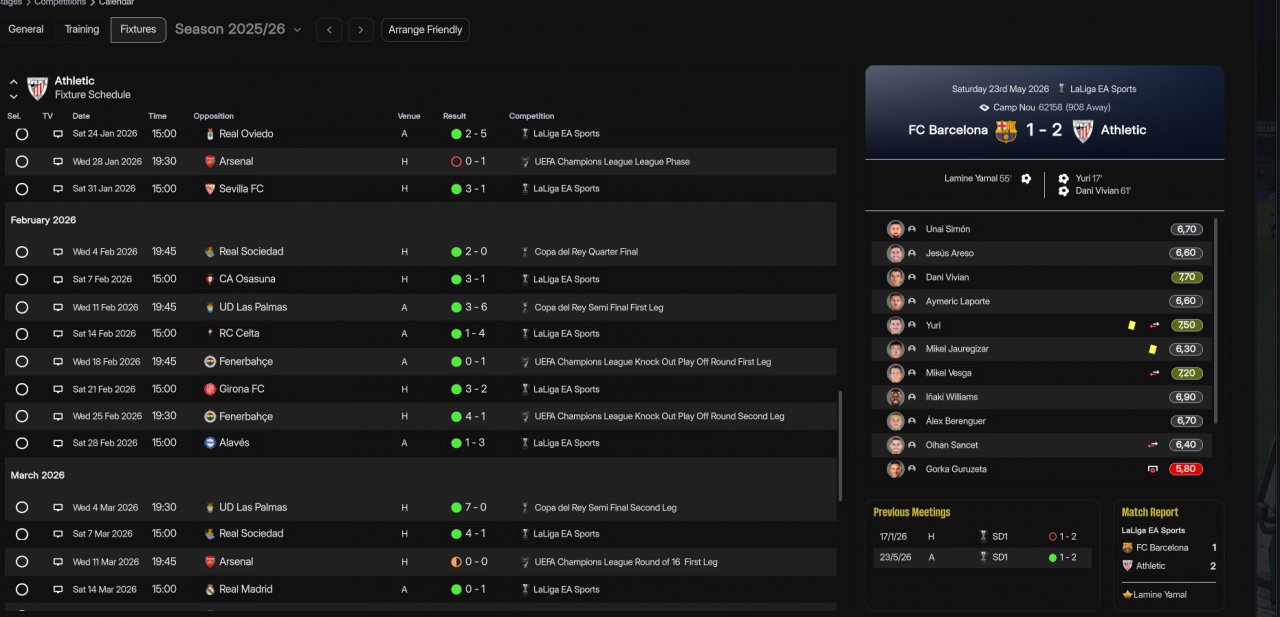This screenshot has width=1280, height=617.
Task: Click the Athletic club crest in schedule header
Action: pyautogui.click(x=37, y=88)
